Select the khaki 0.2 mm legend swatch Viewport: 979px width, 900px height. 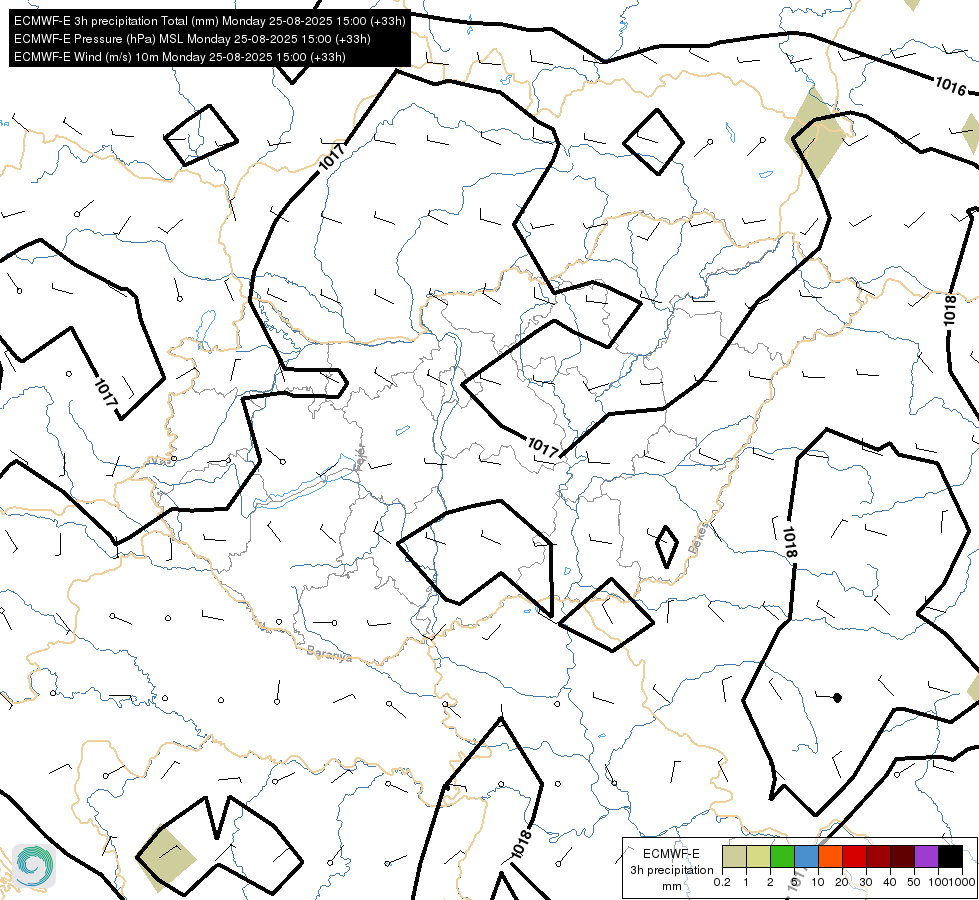click(734, 856)
